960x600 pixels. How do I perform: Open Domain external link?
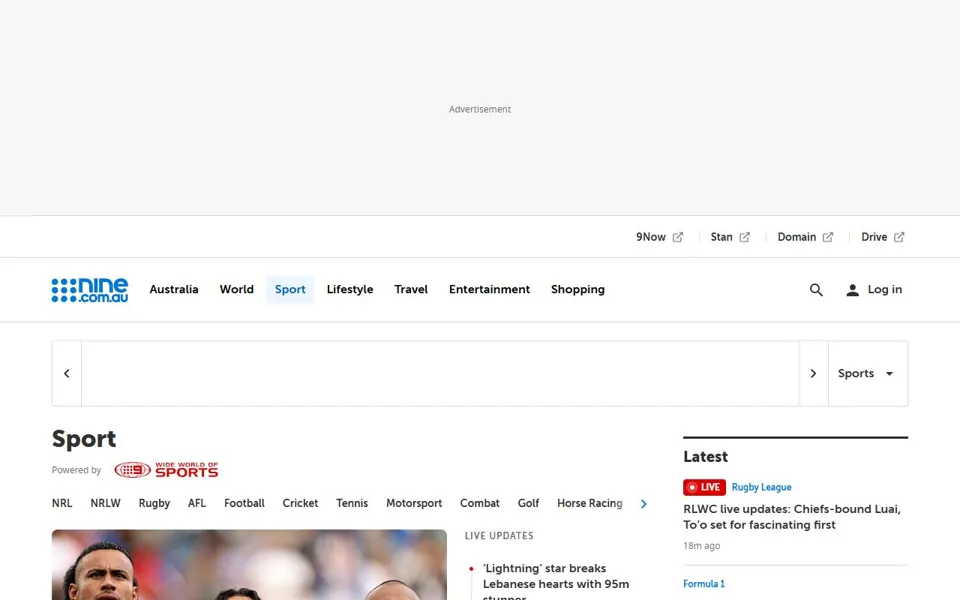pos(805,237)
